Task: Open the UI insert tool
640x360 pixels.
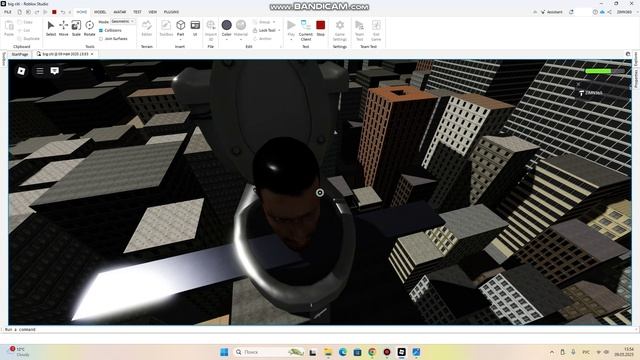Action: [195, 28]
